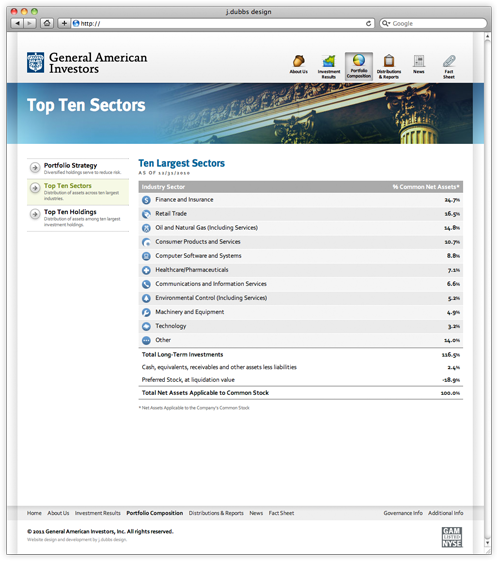The height and width of the screenshot is (561, 498).
Task: Click GAM Listed NYSE badge
Action: 452,537
